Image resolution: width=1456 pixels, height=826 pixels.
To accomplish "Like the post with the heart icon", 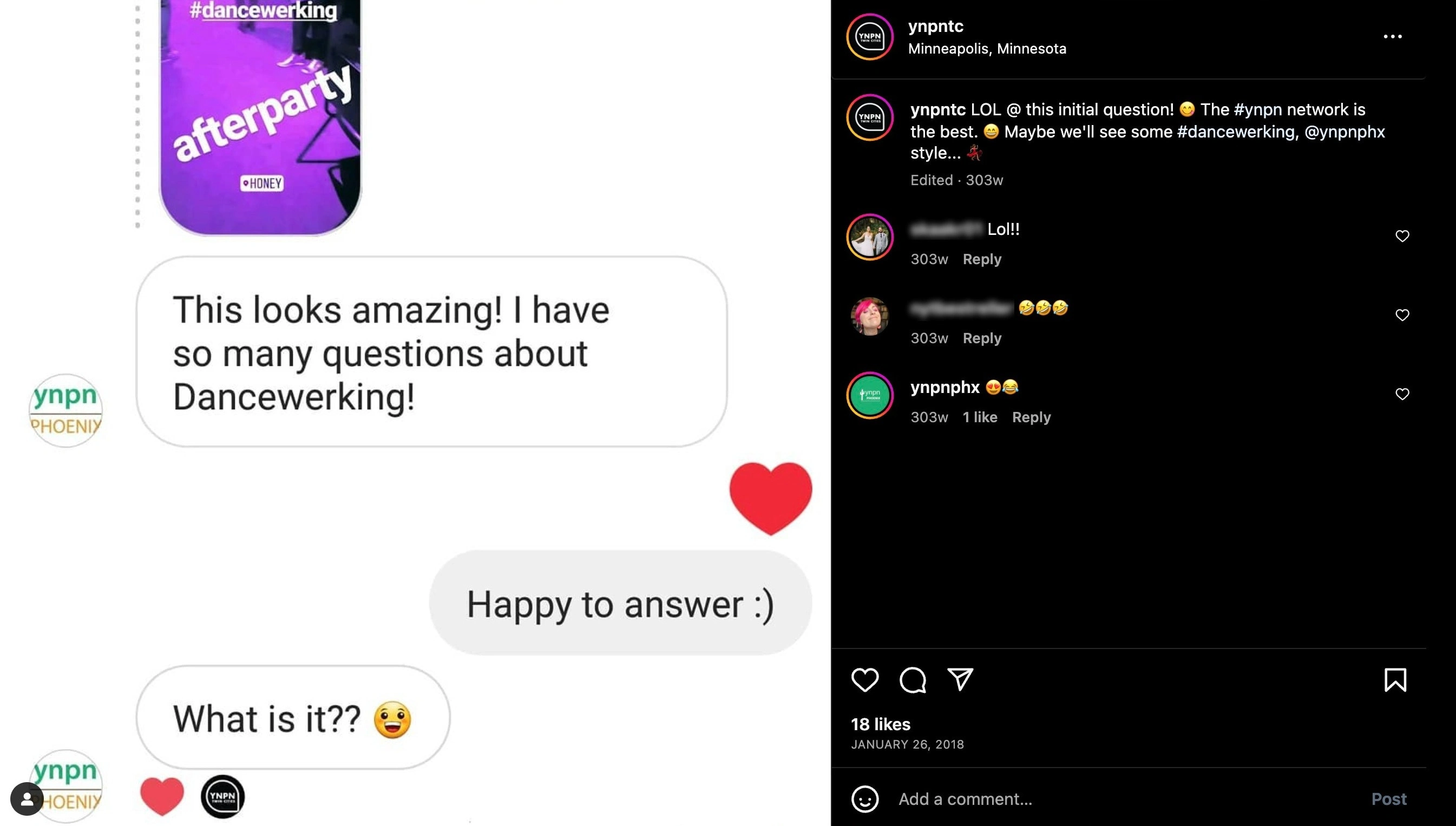I will 864,680.
